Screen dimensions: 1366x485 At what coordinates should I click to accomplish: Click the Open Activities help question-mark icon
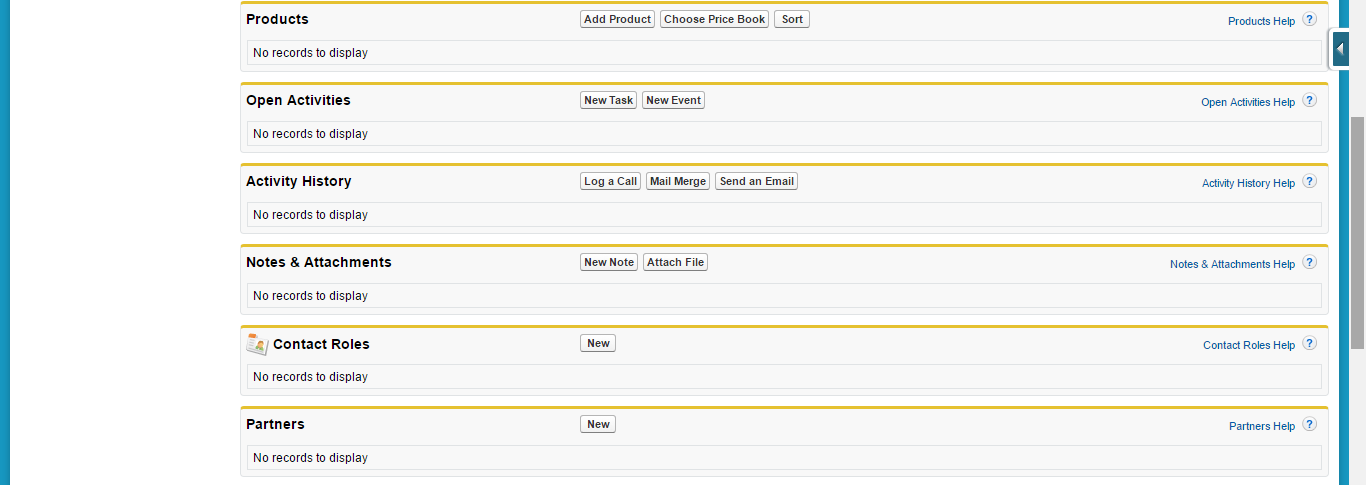(1310, 100)
